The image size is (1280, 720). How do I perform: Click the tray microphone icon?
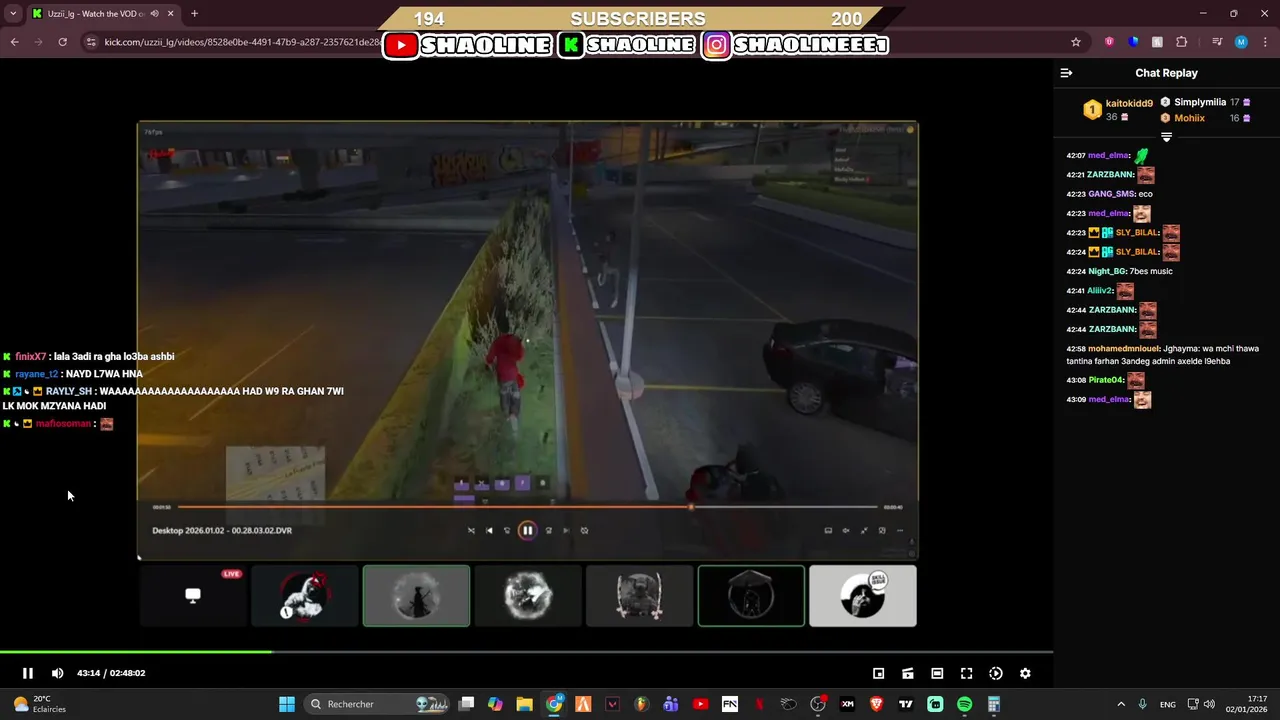tap(1142, 704)
